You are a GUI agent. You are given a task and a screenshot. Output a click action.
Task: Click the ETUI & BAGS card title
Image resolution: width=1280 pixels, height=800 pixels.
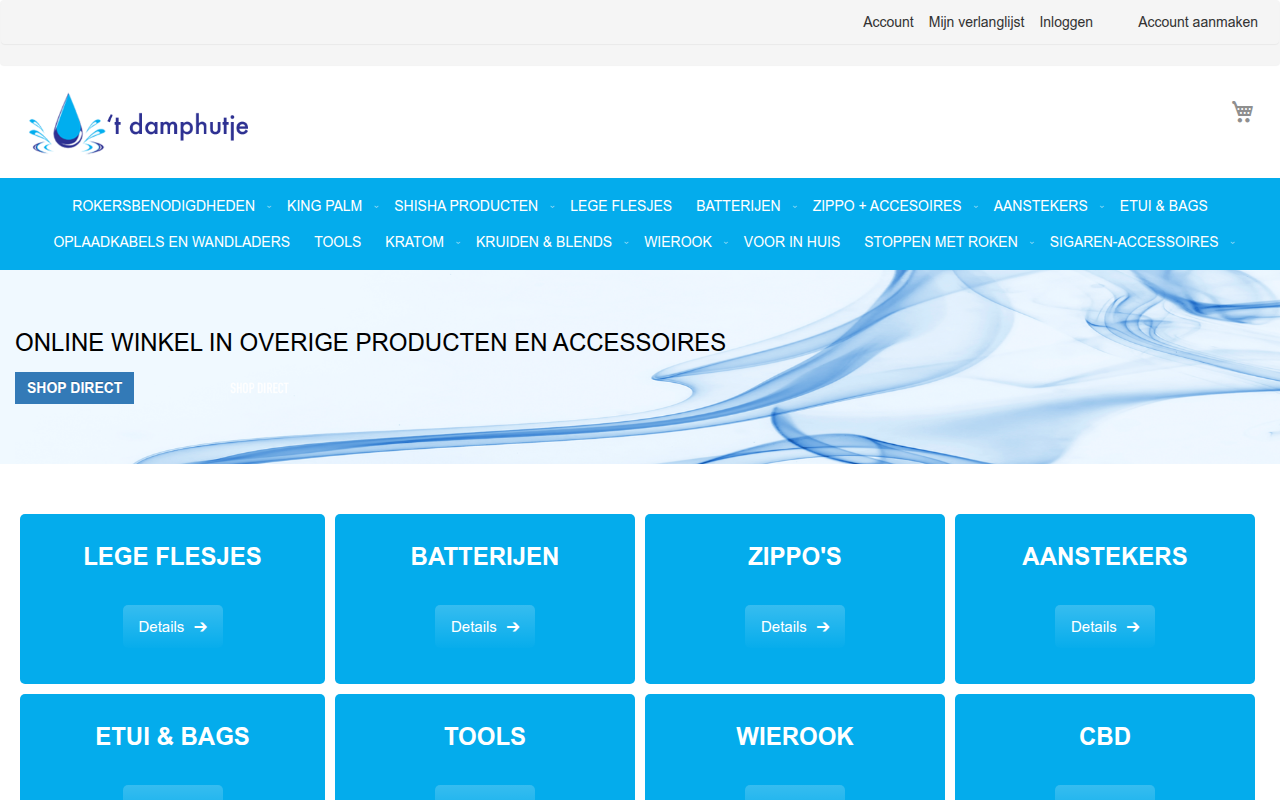tap(173, 736)
